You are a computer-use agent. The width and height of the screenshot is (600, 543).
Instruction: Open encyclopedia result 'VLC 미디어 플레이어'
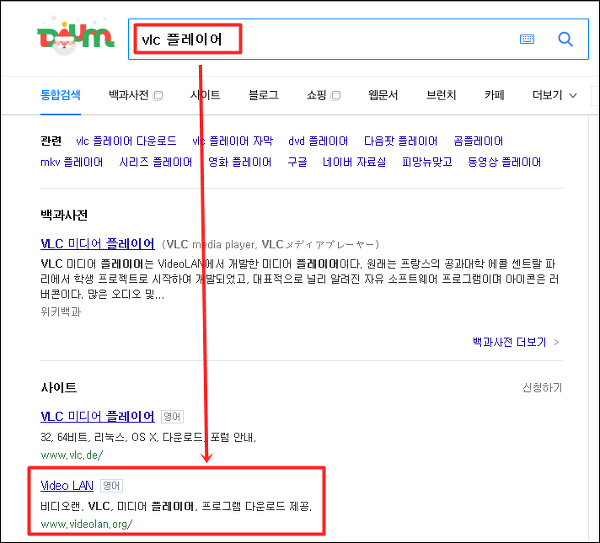tap(98, 244)
